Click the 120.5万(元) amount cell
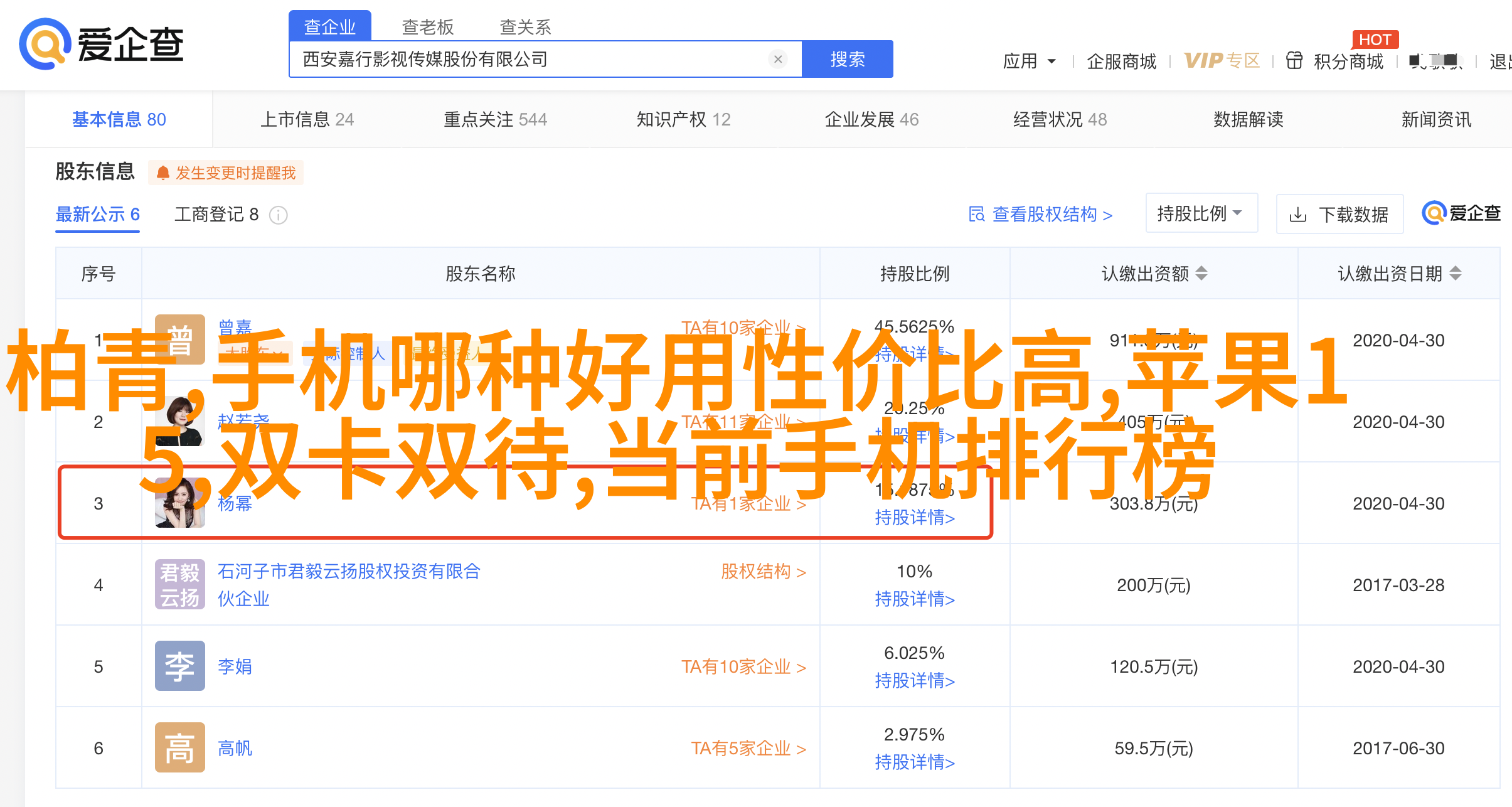The height and width of the screenshot is (807, 1512). [x=1154, y=666]
